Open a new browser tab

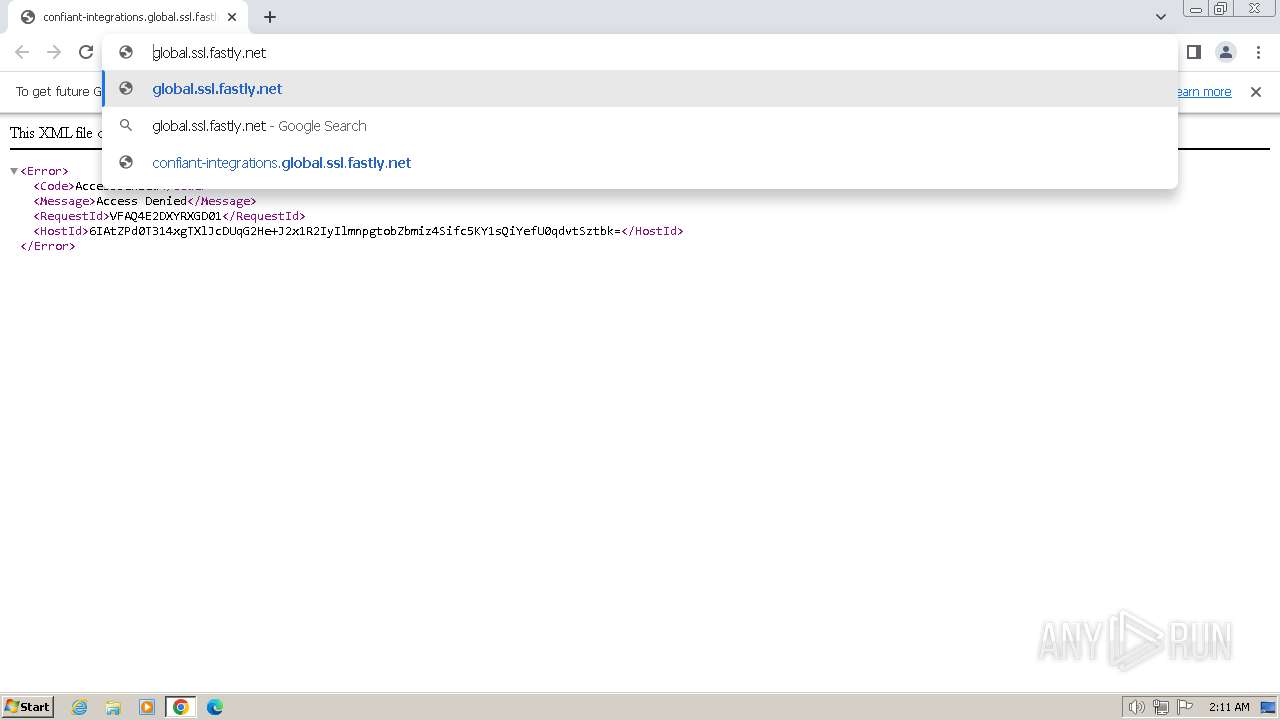point(270,17)
